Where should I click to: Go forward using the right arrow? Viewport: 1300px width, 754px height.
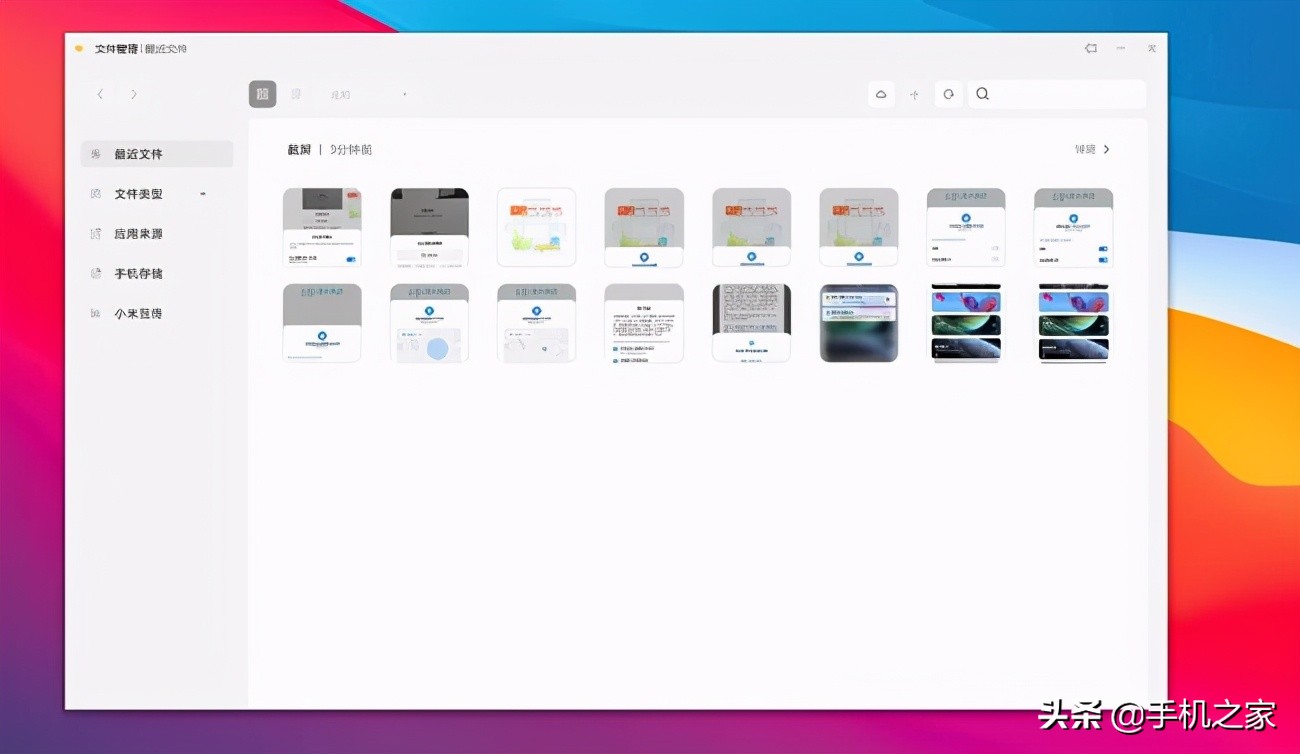[x=134, y=94]
